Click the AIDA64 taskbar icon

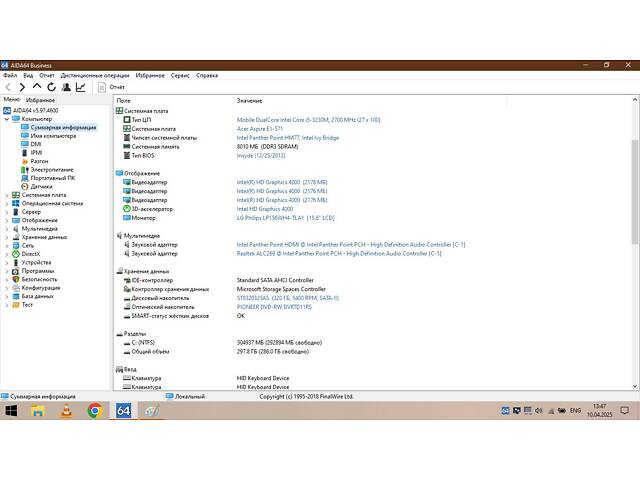click(x=123, y=411)
